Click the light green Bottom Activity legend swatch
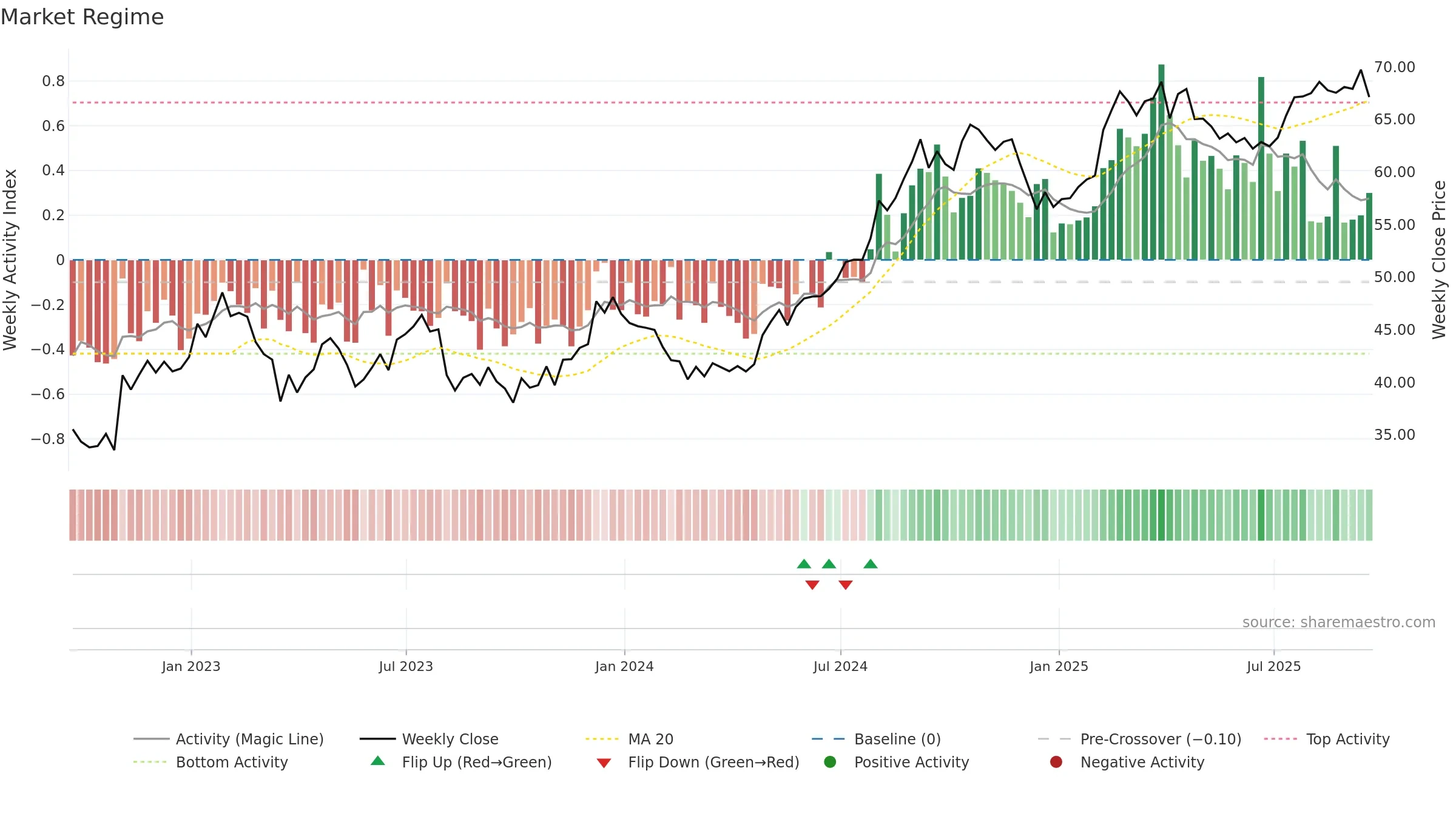 point(150,762)
